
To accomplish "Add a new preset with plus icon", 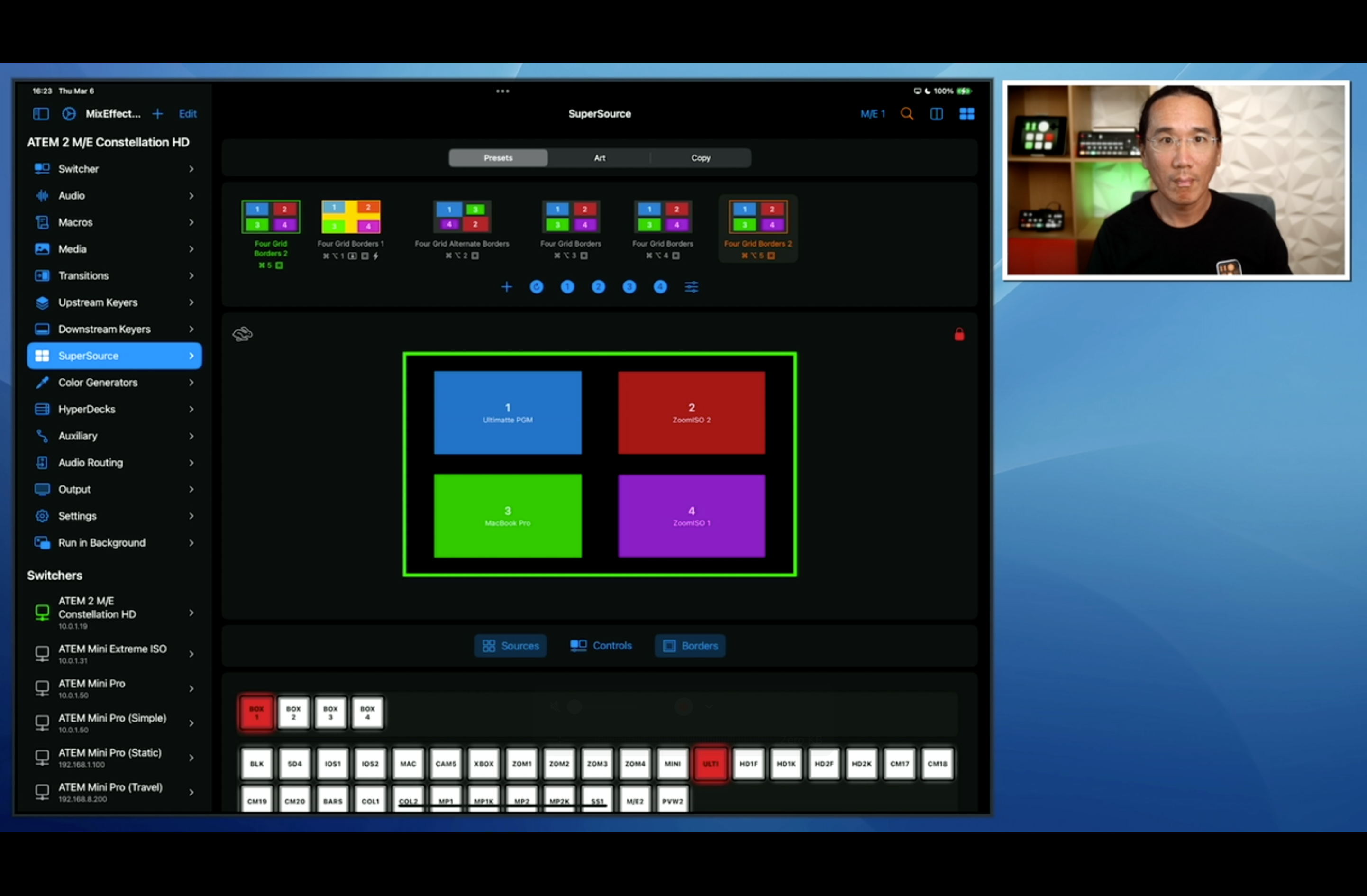I will 506,287.
